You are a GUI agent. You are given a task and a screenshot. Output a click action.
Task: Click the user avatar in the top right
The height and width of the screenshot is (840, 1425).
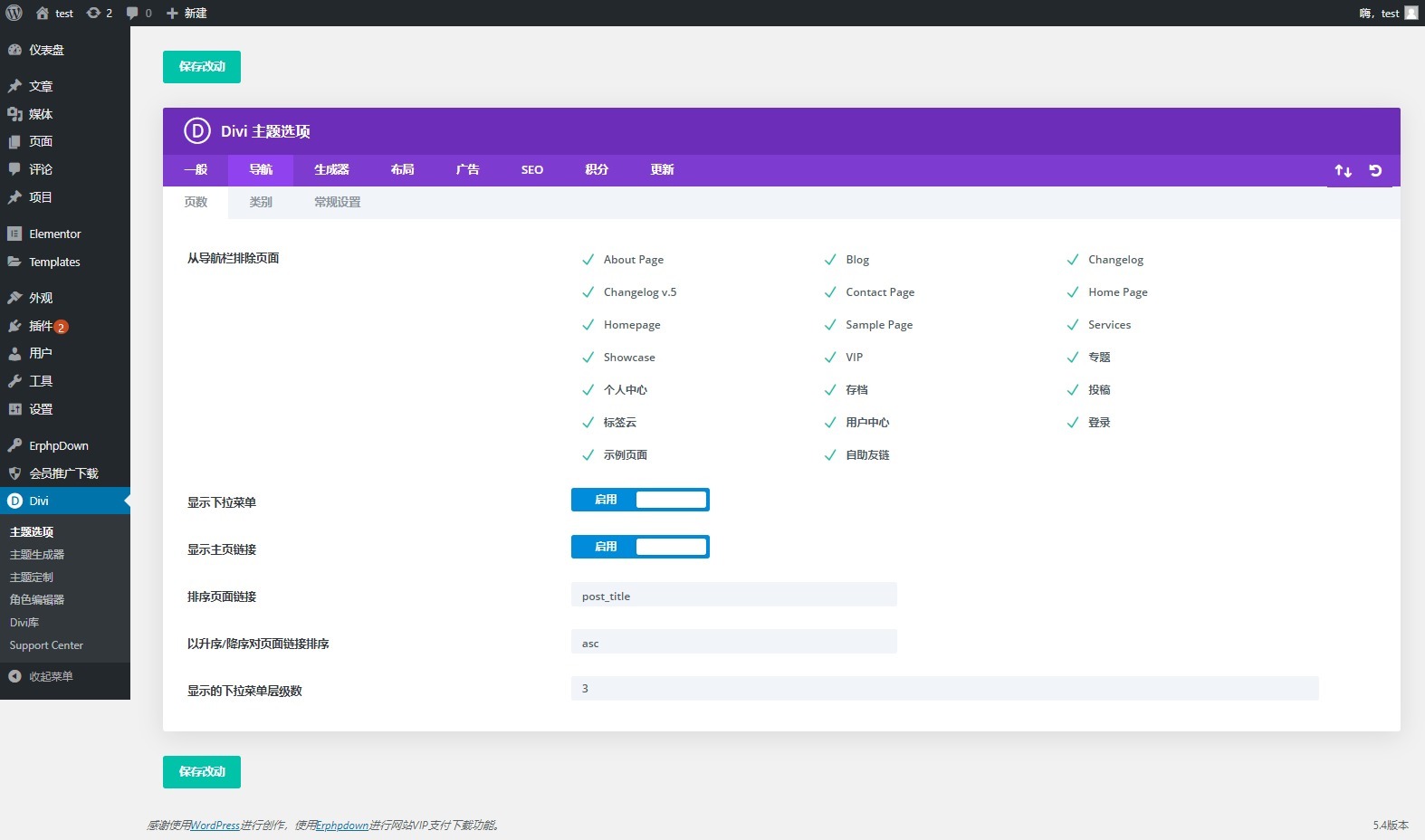[1411, 13]
